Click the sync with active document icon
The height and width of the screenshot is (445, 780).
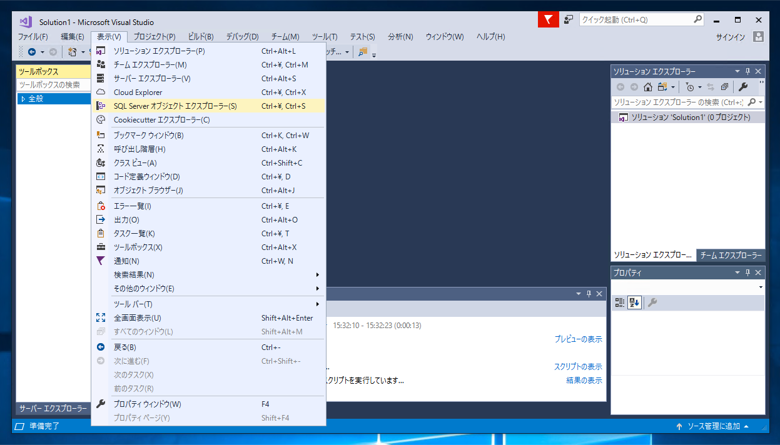coord(710,87)
